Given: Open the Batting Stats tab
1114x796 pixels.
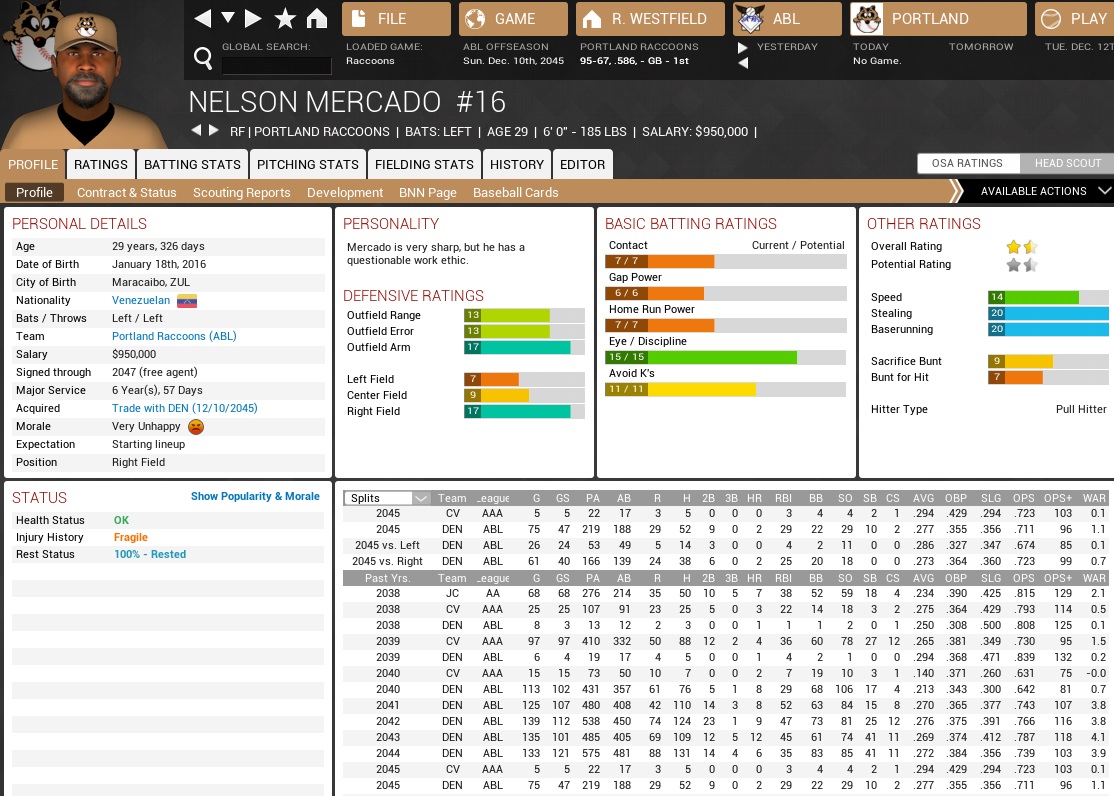Looking at the screenshot, I should (x=192, y=164).
